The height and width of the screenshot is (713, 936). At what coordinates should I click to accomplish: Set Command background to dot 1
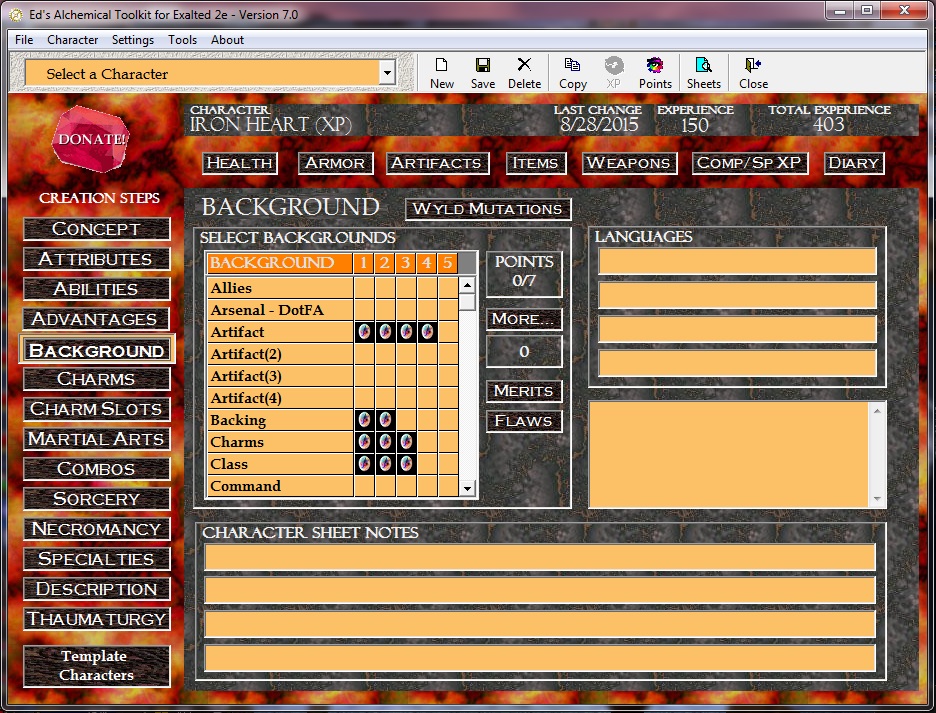pyautogui.click(x=364, y=486)
